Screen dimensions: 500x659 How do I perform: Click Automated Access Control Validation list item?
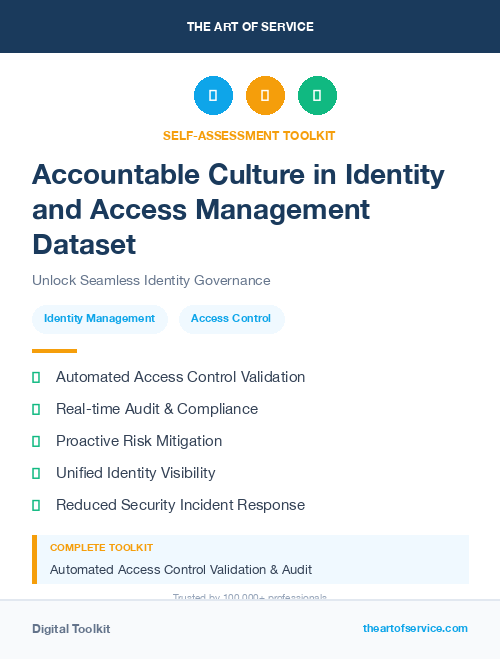coord(180,377)
